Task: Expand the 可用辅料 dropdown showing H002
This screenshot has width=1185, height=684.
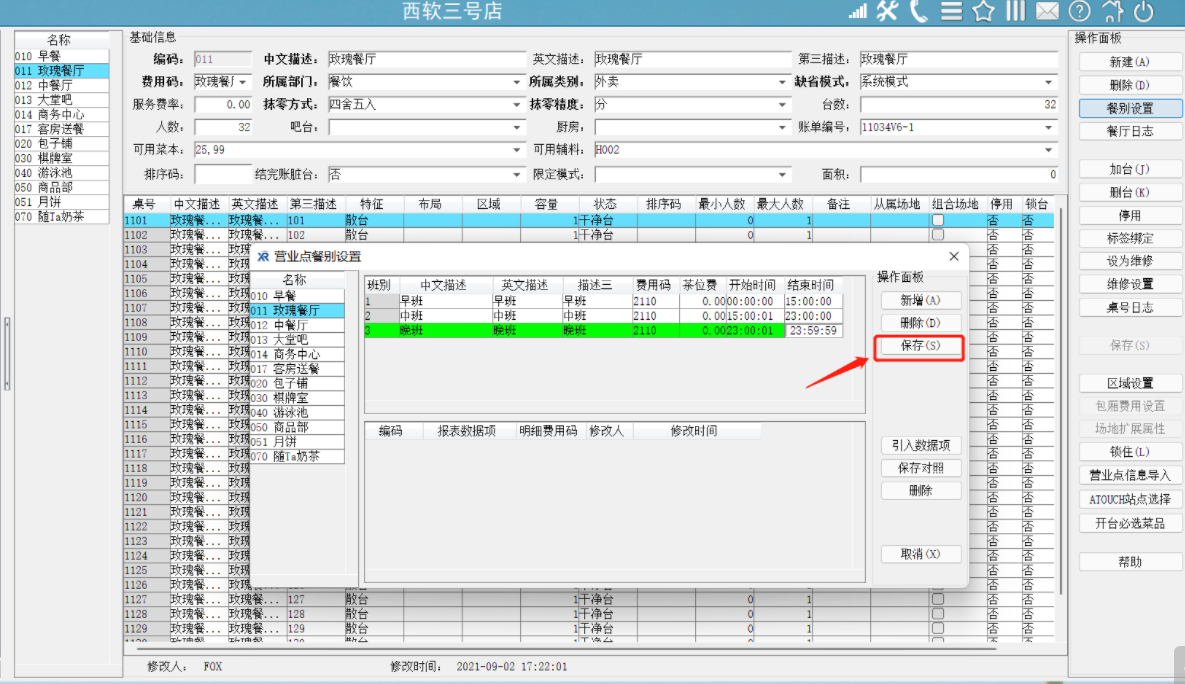Action: tap(1048, 150)
